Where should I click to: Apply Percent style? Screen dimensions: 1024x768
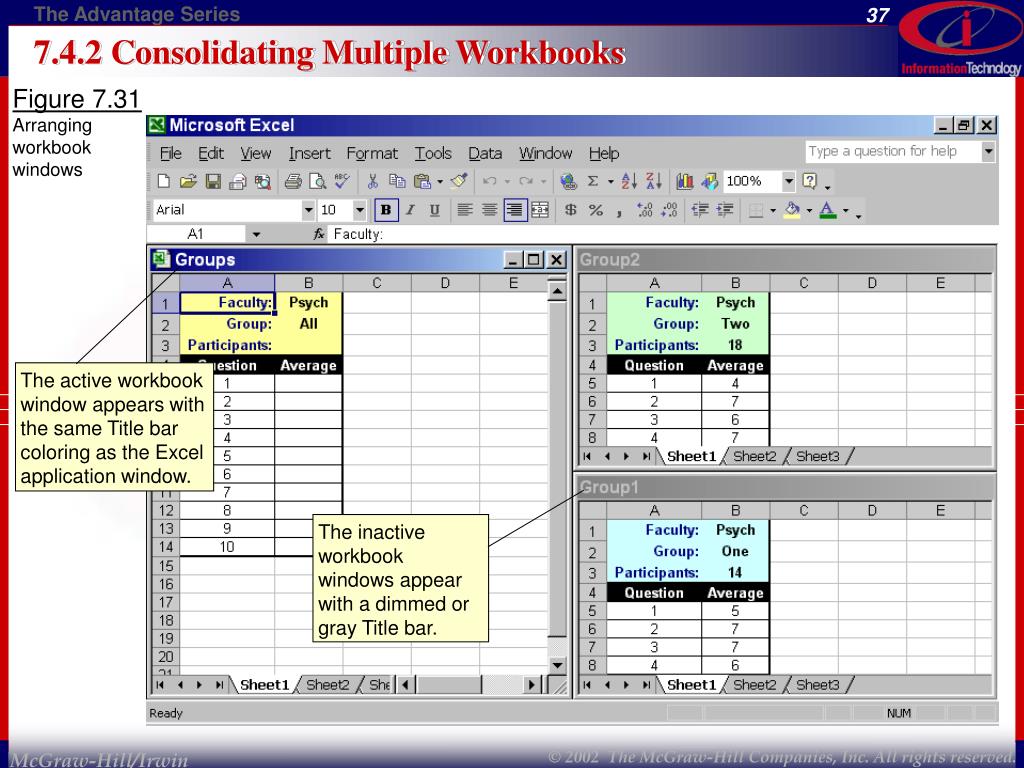[x=595, y=210]
